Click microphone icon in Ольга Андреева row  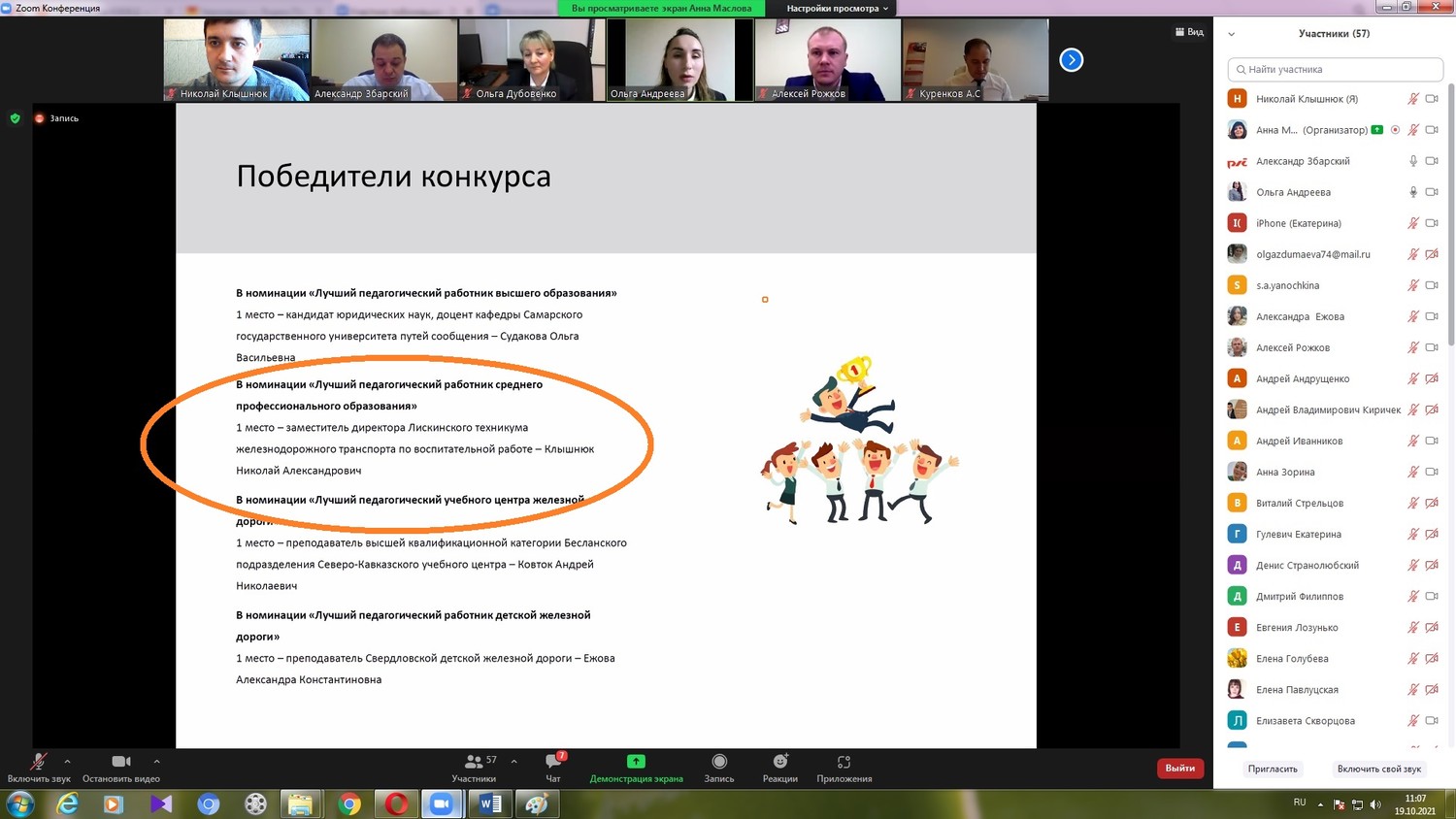(x=1413, y=192)
